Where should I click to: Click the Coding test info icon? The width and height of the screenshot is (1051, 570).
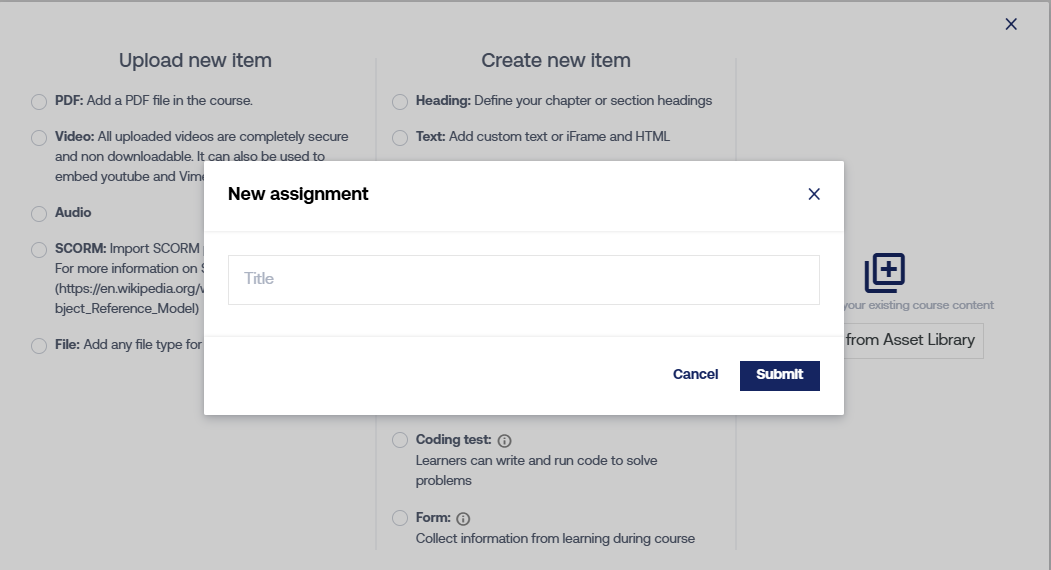505,441
